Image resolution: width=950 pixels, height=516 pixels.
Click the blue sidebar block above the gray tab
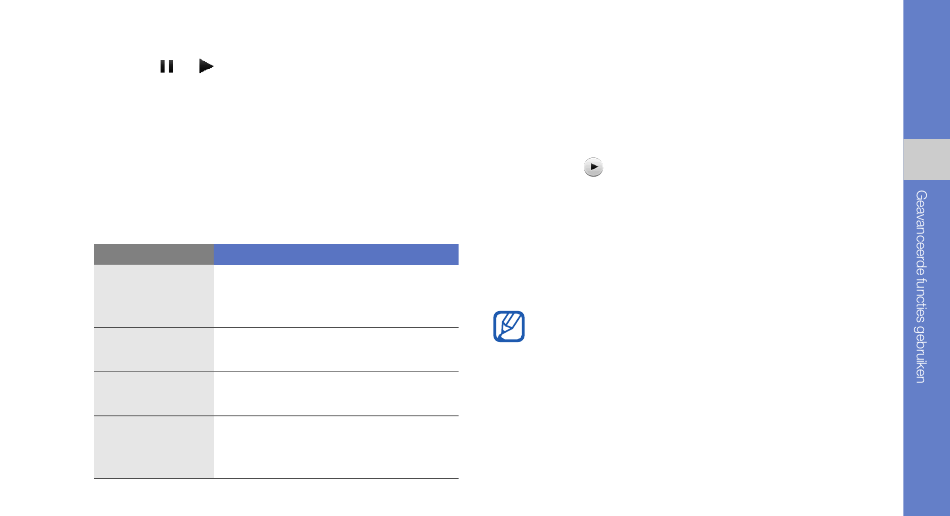coord(926,70)
